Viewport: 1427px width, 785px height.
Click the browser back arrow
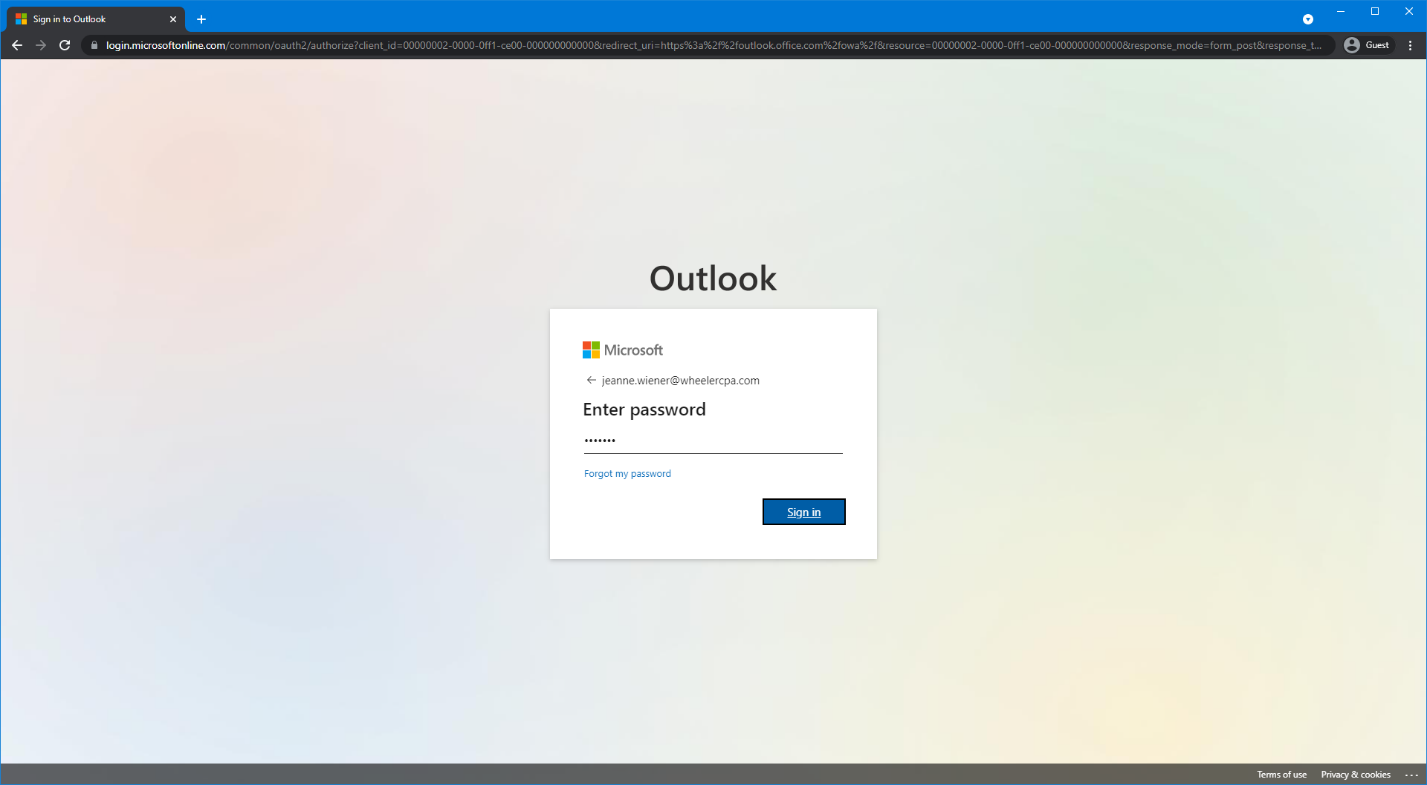[x=17, y=45]
